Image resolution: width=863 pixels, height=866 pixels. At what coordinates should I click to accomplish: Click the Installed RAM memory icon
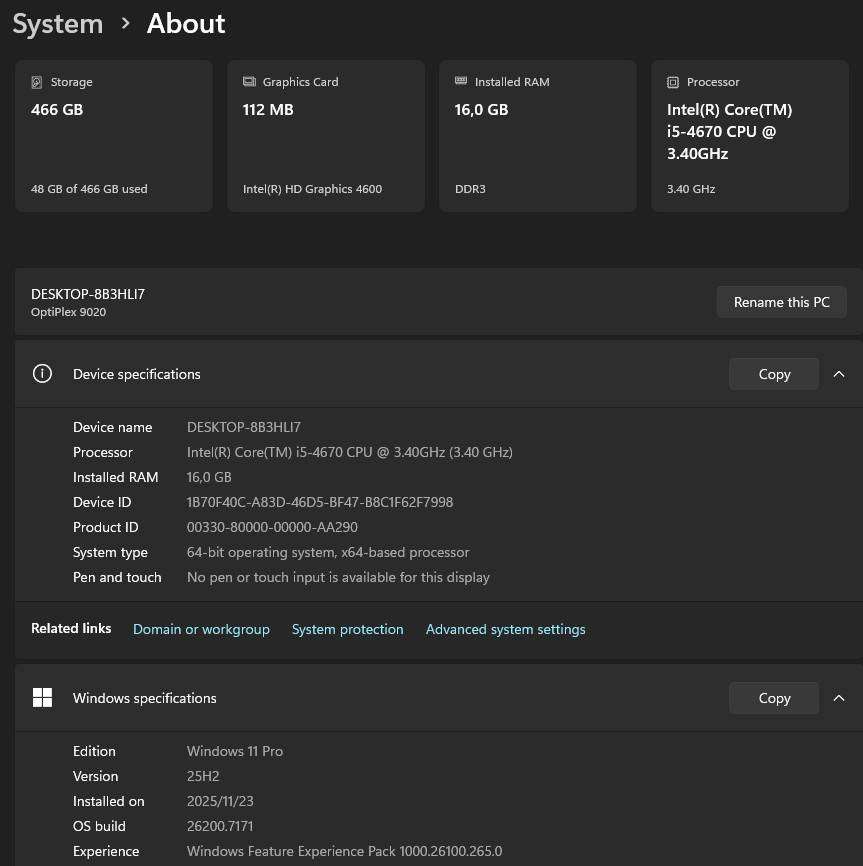[x=461, y=81]
